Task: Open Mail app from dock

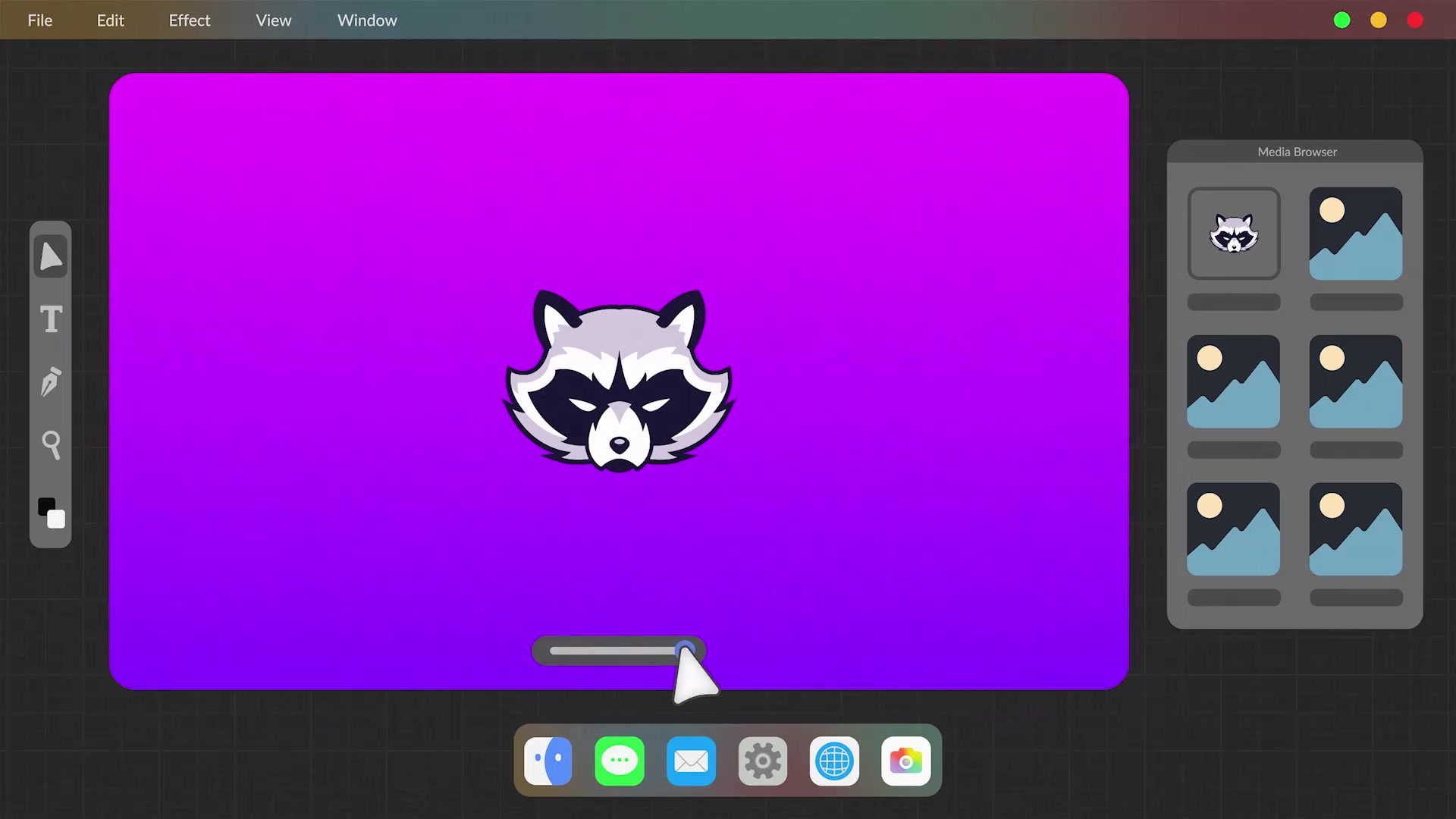Action: coord(691,762)
